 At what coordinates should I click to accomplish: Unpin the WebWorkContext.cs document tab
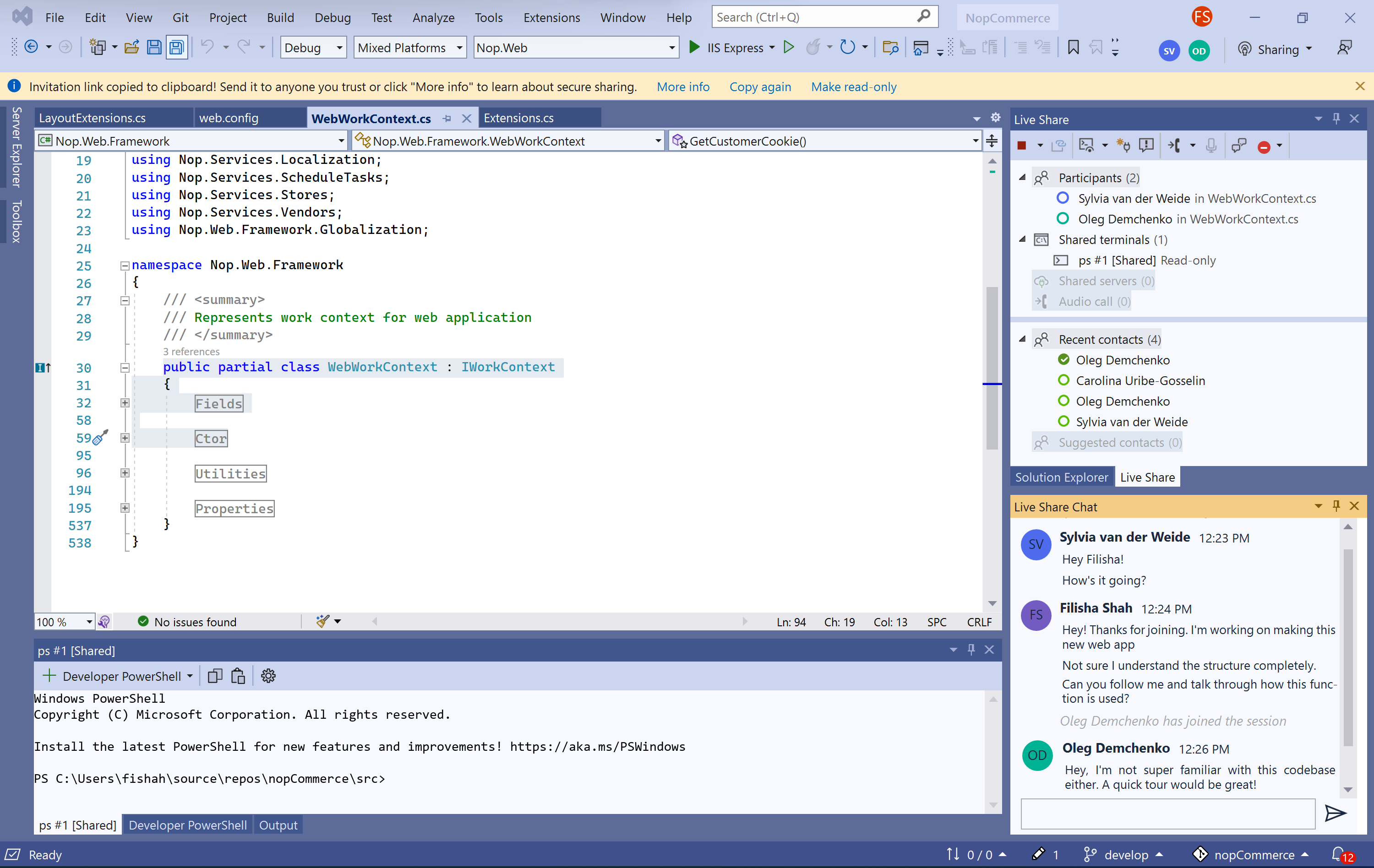click(x=447, y=118)
